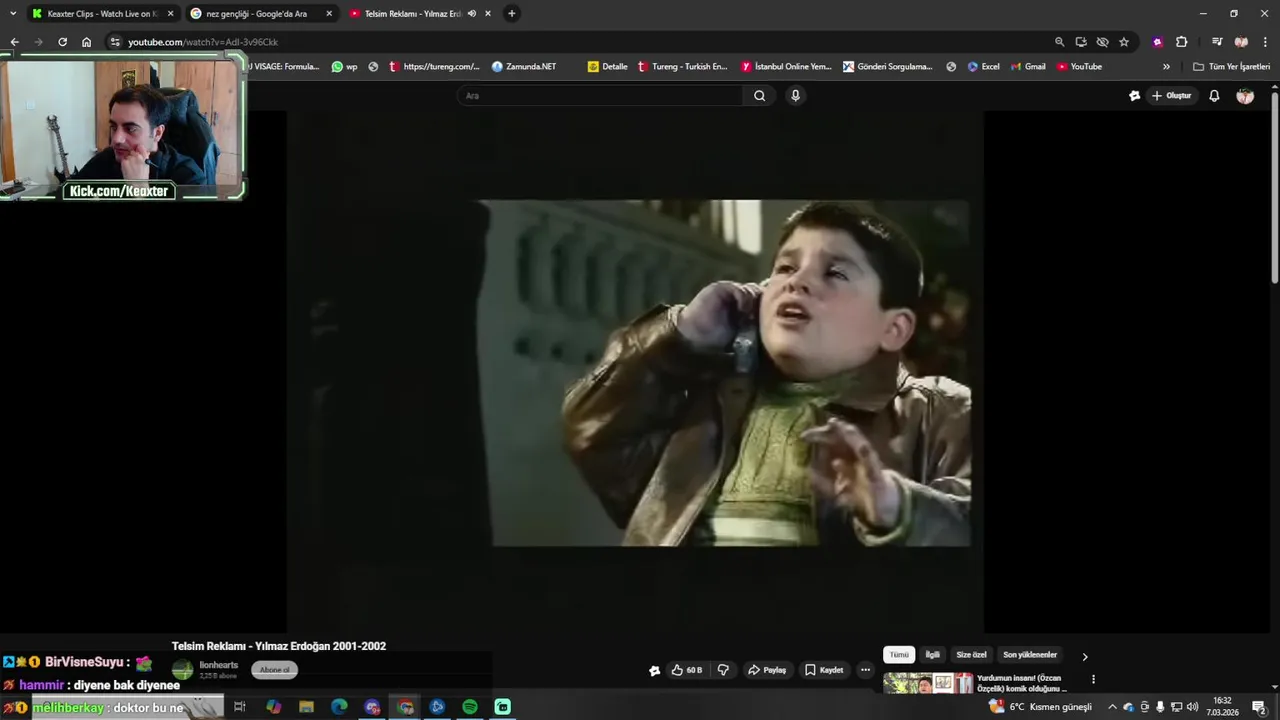
Task: Expand the hidden bookmarks overflow chevron
Action: [1166, 67]
